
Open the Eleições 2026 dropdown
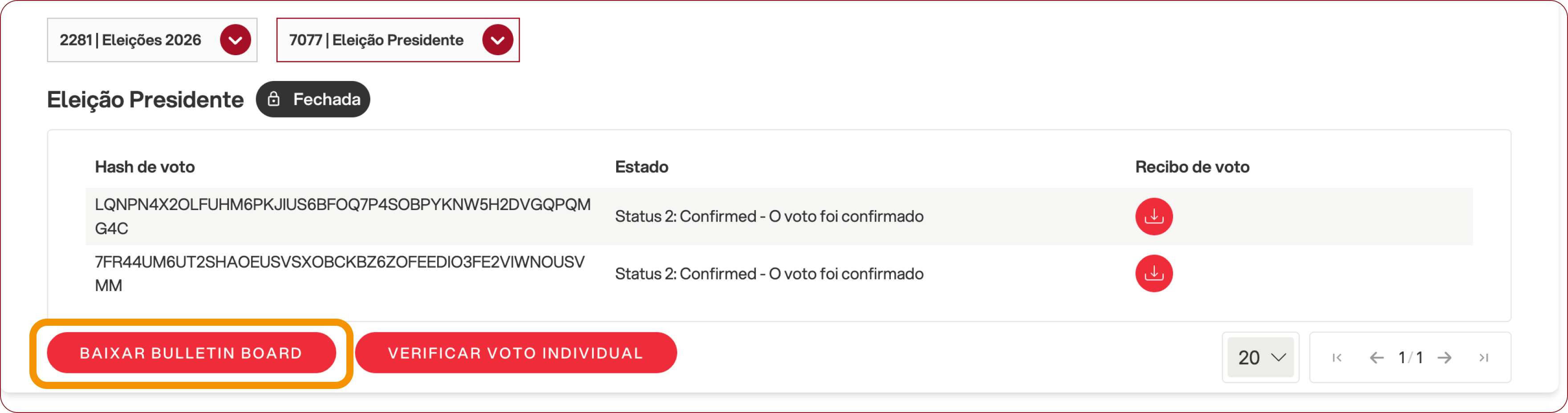236,40
